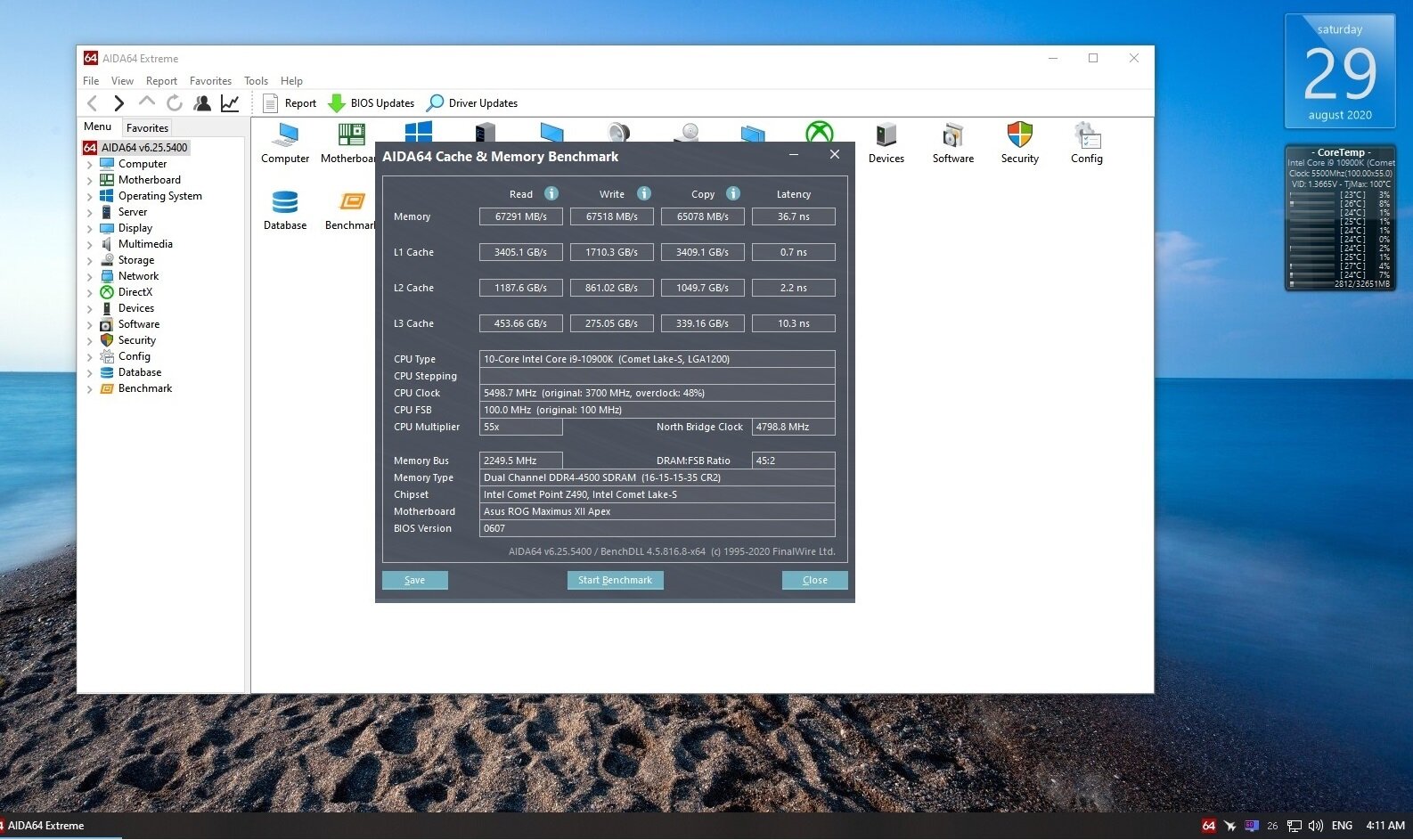
Task: Select Devices in the tree
Action: pos(135,308)
